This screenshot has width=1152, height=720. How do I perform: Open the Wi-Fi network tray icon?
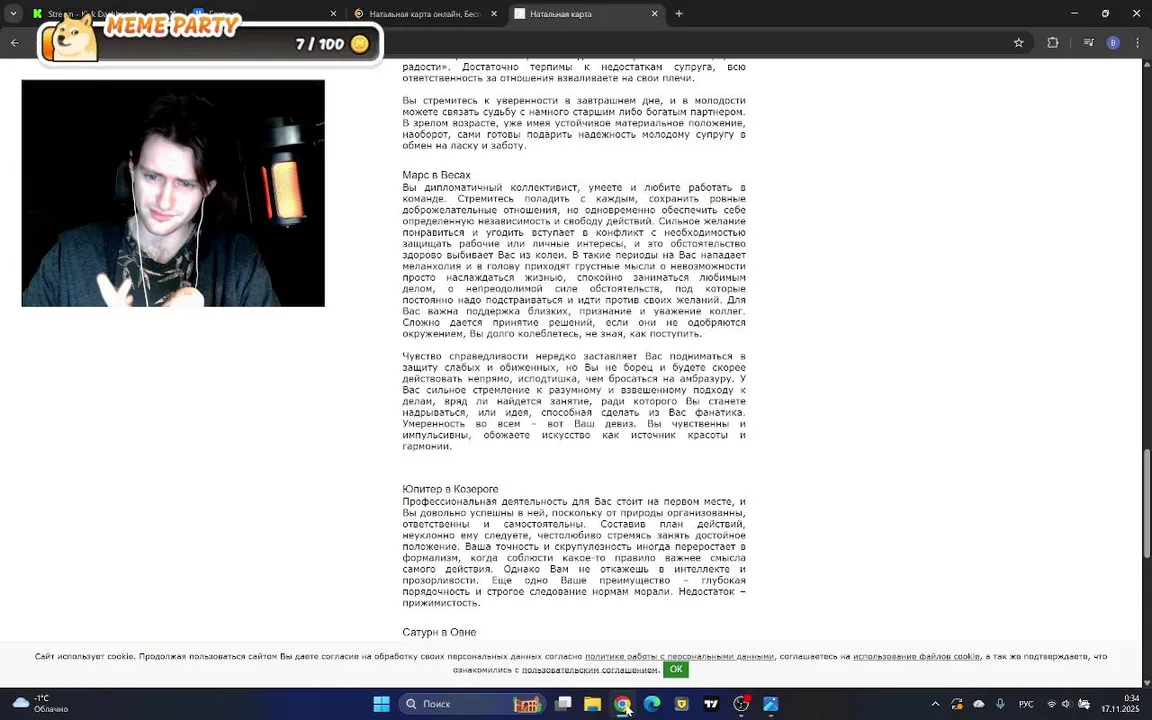point(1051,704)
